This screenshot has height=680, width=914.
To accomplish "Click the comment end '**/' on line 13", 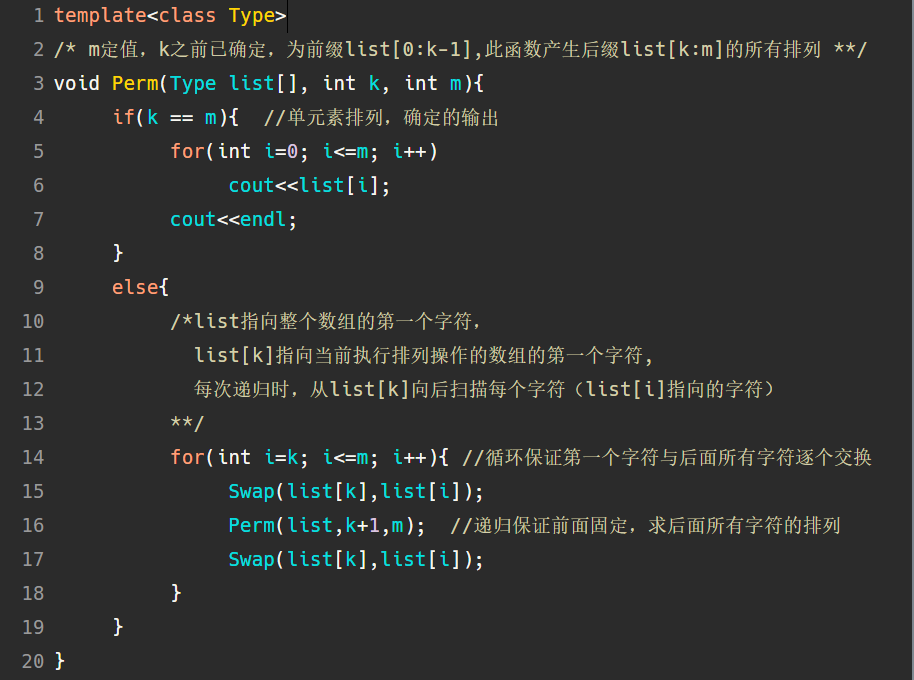I will point(187,423).
